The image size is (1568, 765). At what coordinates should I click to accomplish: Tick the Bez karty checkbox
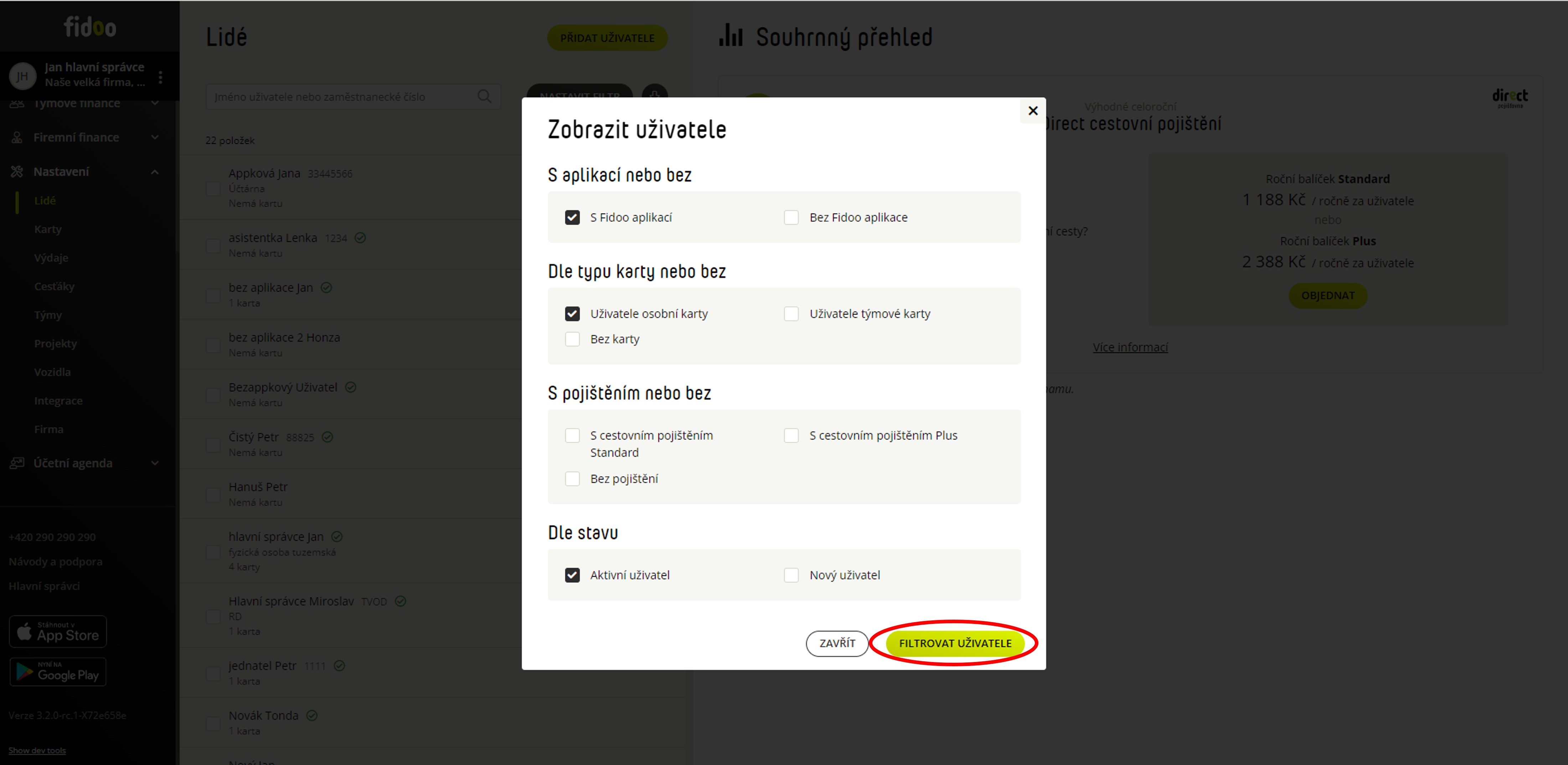(x=572, y=339)
